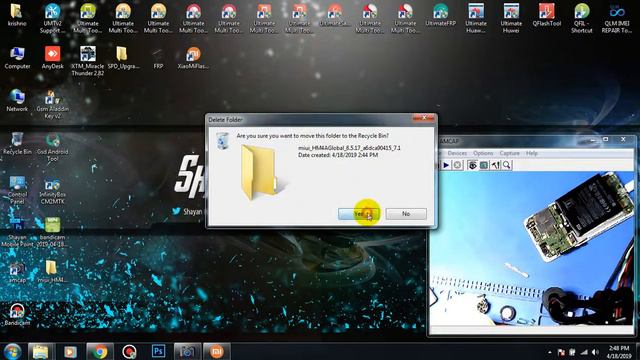Select the QFIL - Shortcut desktop icon

pos(582,18)
